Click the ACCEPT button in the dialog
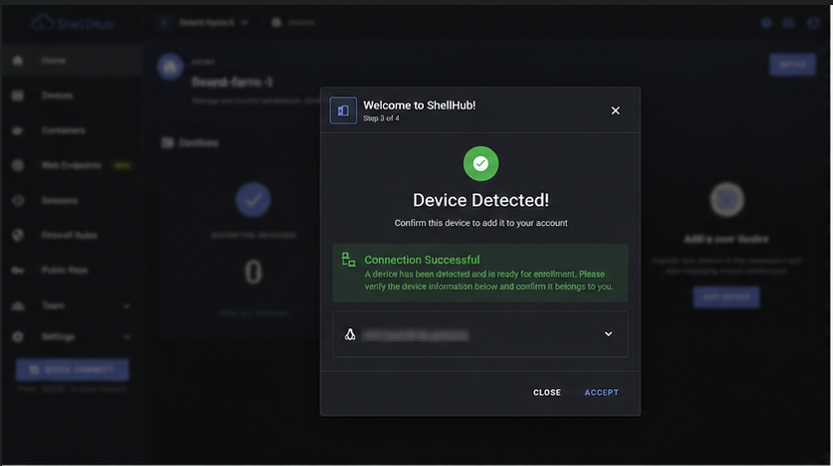This screenshot has width=833, height=466. (x=601, y=393)
